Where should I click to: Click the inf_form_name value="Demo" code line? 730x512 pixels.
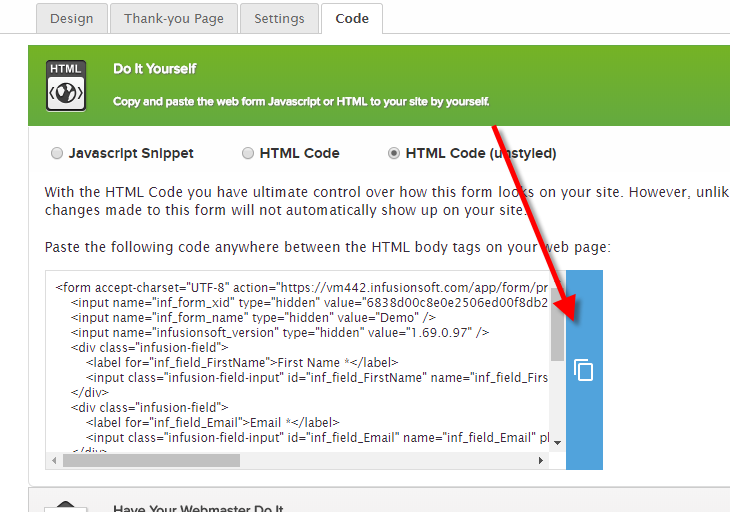pyautogui.click(x=253, y=317)
